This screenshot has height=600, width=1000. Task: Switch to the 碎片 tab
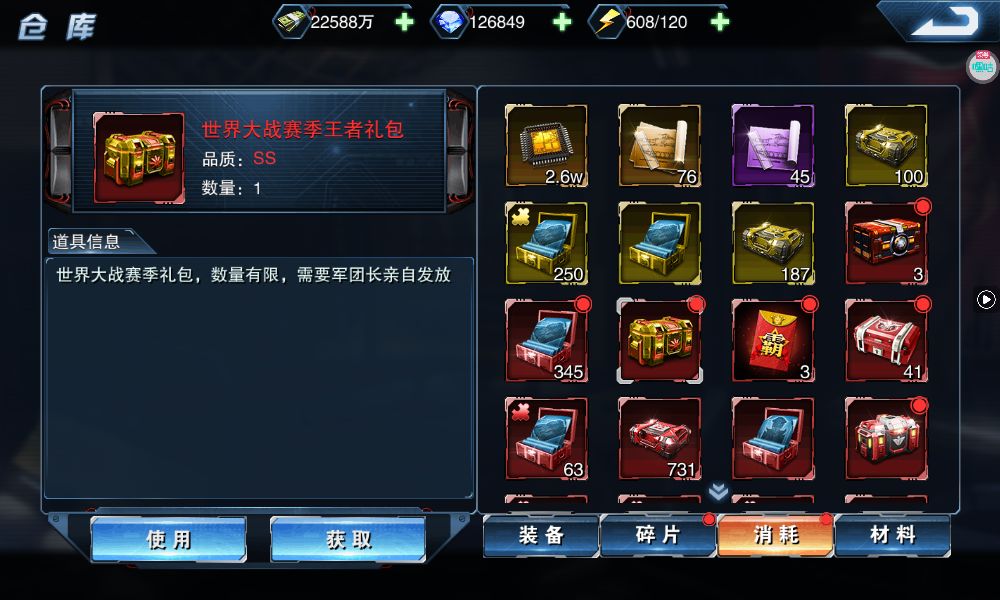pyautogui.click(x=658, y=536)
